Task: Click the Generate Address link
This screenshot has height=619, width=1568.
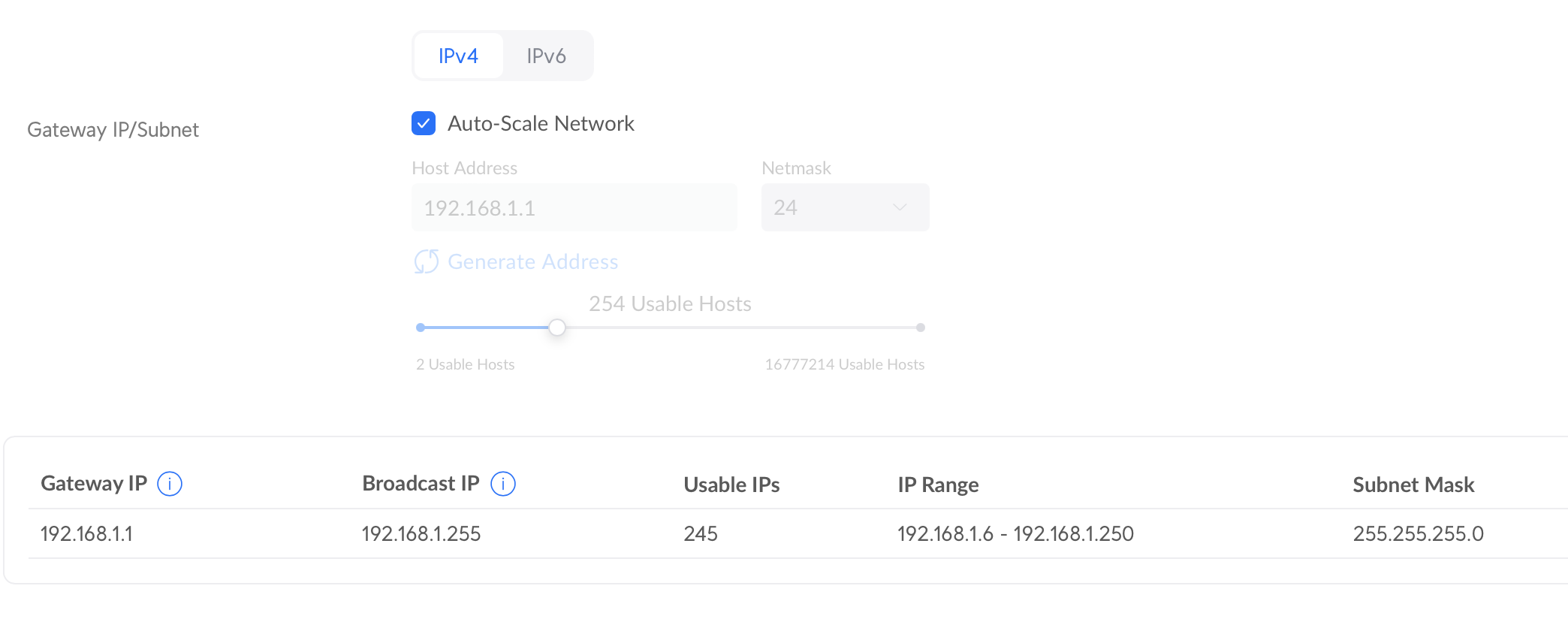Action: [x=533, y=261]
